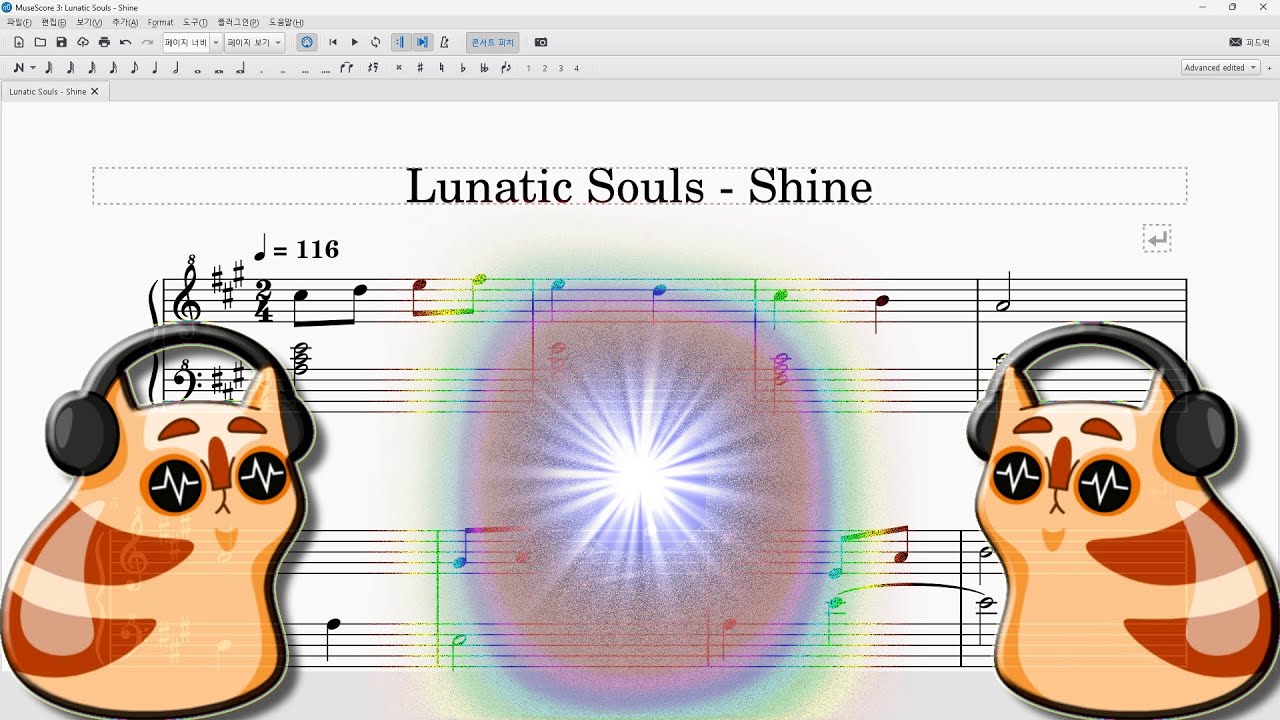Apply augmentation dot to note

click(262, 70)
